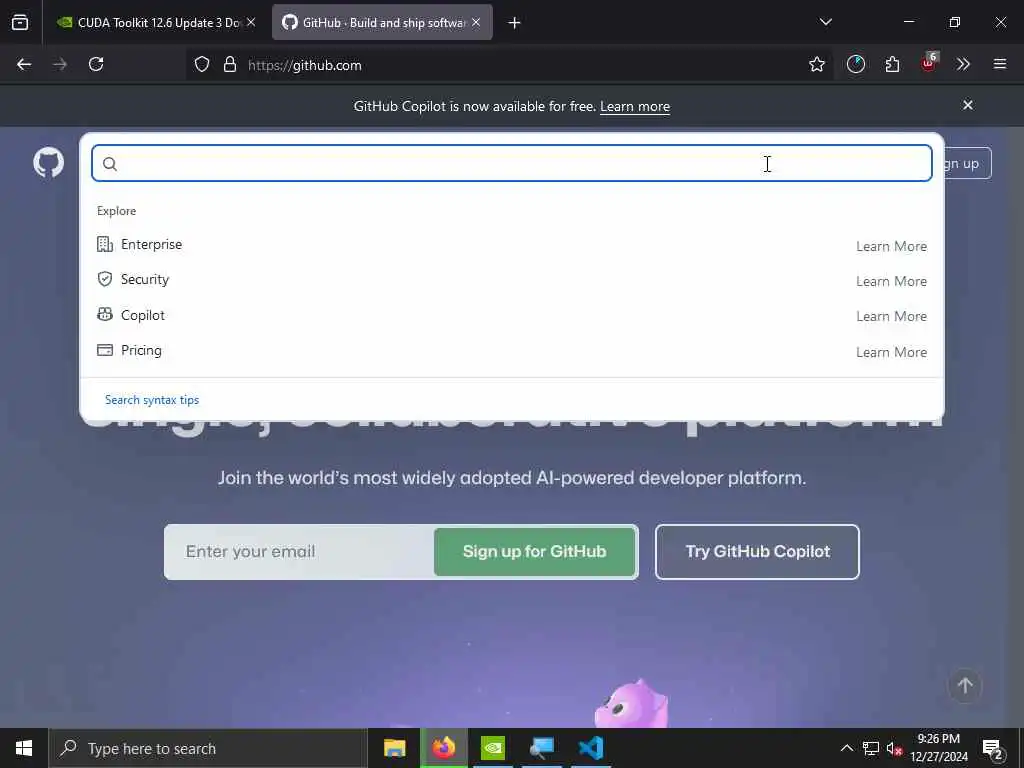Open the notification center icon
The width and height of the screenshot is (1024, 768).
[993, 749]
